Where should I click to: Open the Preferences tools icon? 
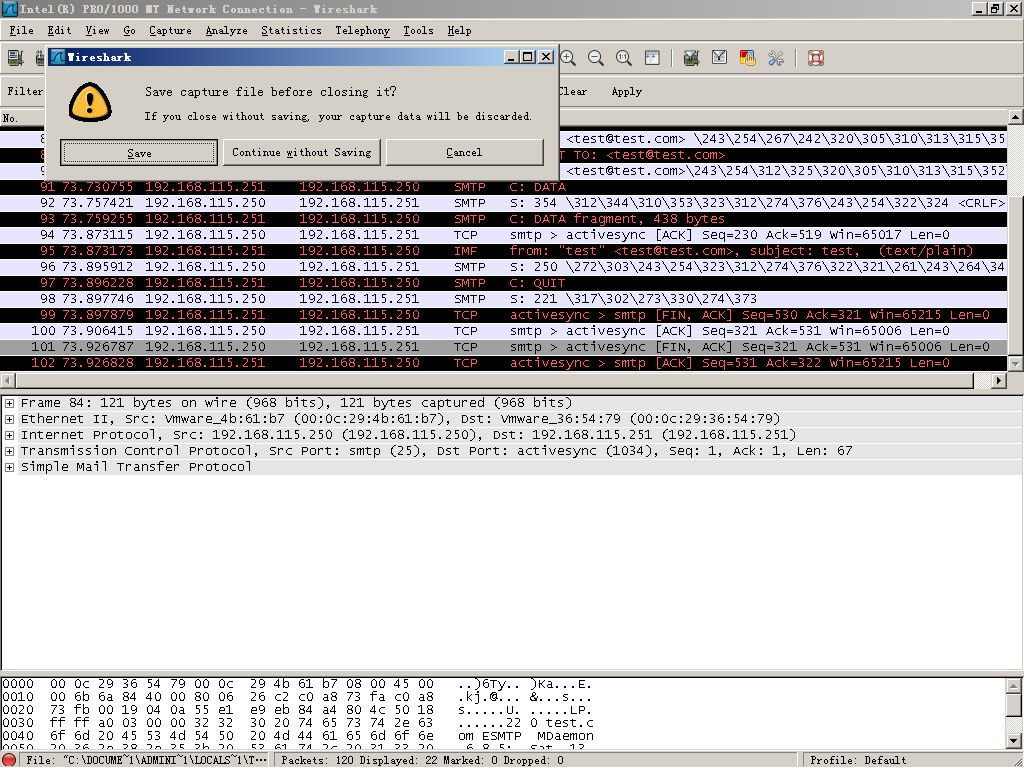776,57
